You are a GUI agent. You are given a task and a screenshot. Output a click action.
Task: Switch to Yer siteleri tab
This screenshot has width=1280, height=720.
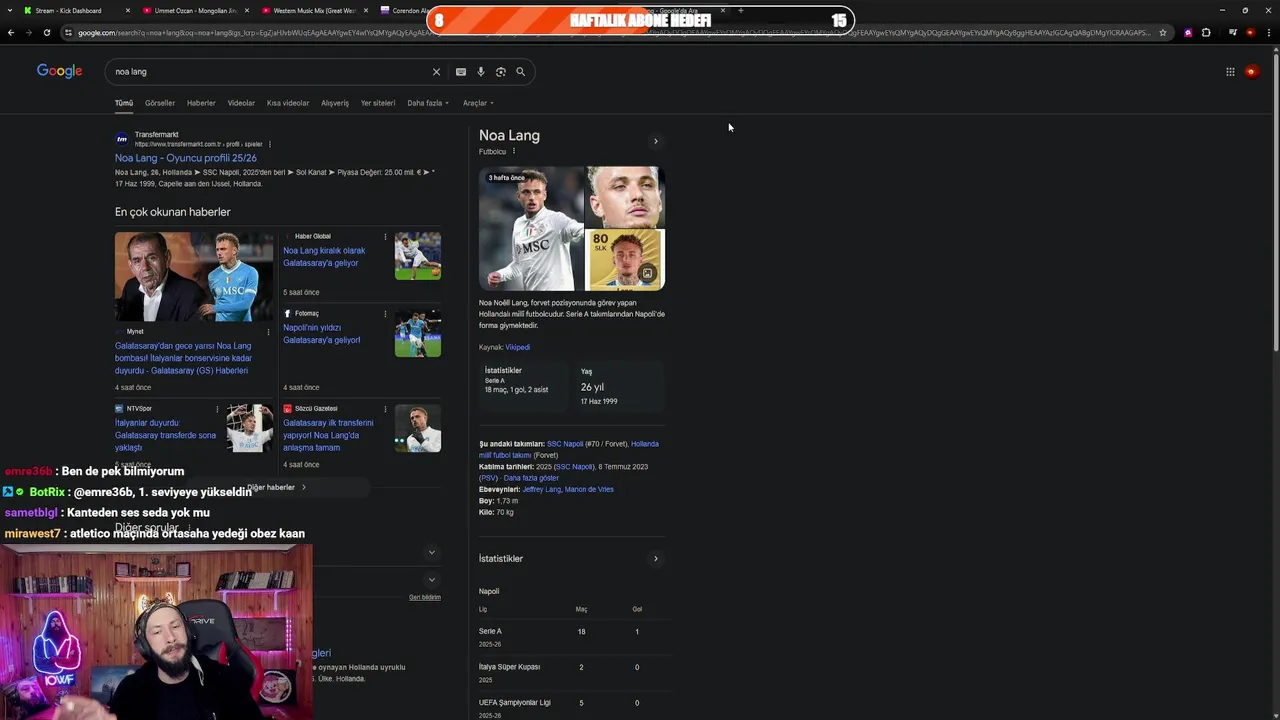tap(378, 103)
